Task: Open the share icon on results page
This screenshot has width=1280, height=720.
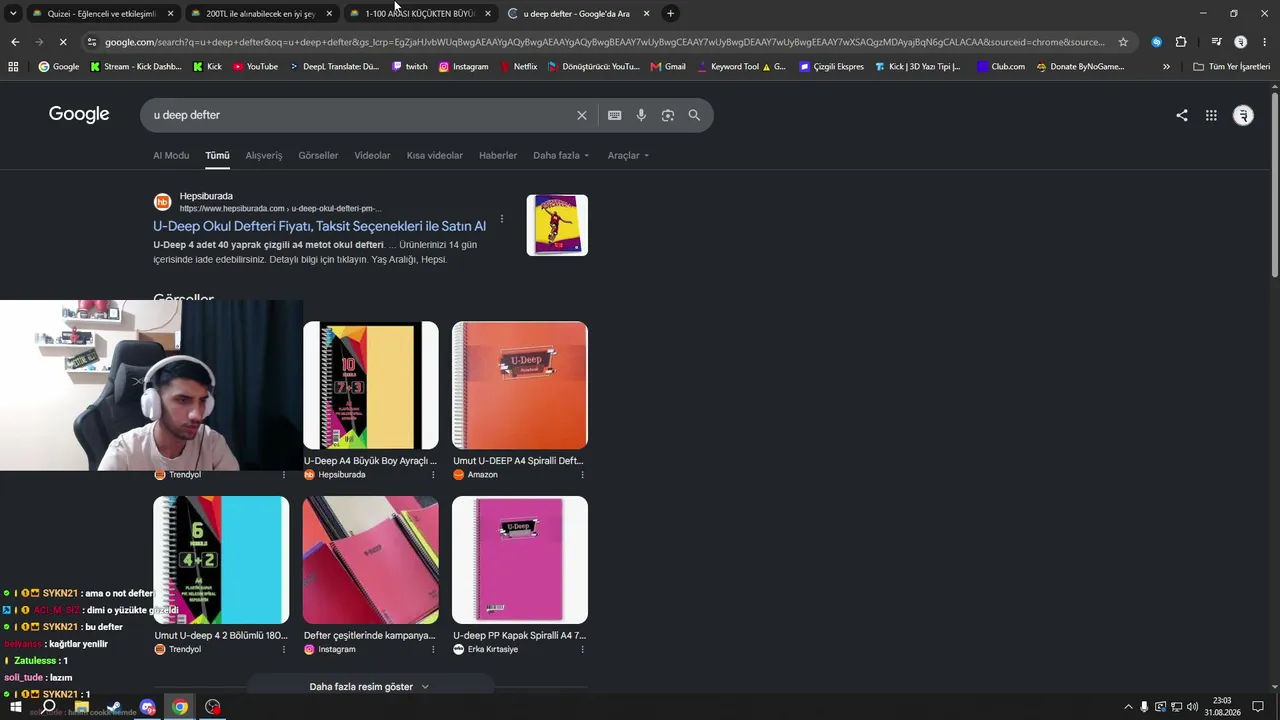Action: [1182, 115]
